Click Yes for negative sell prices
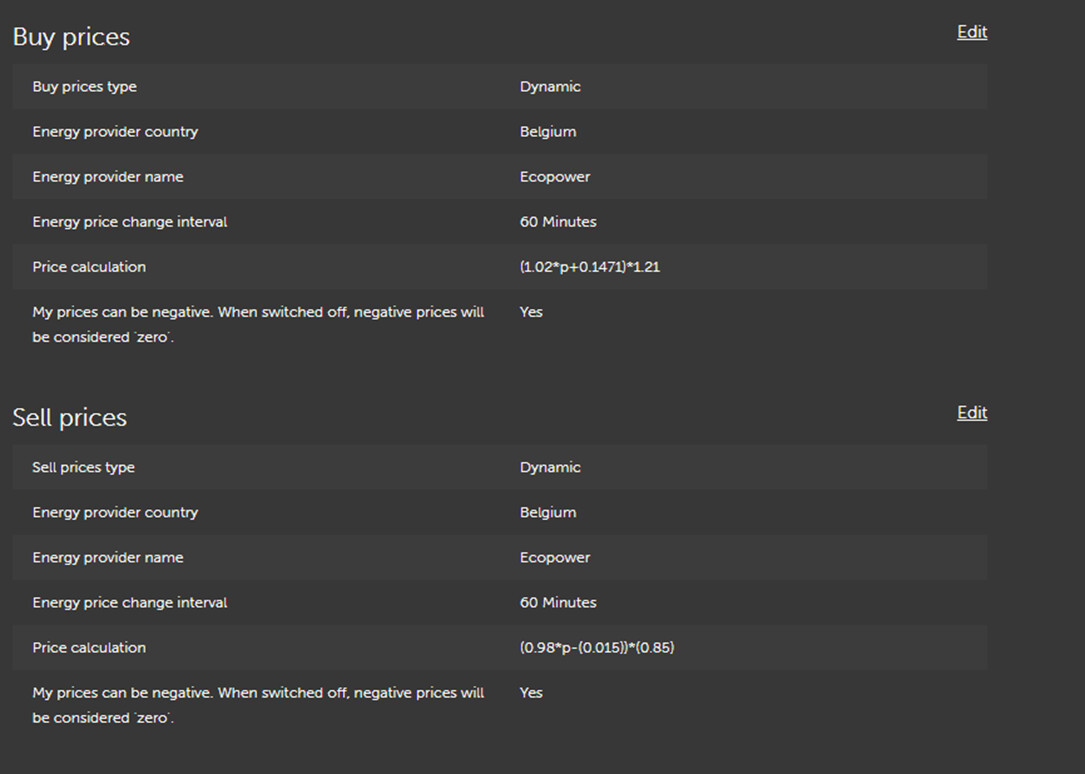 (x=531, y=693)
